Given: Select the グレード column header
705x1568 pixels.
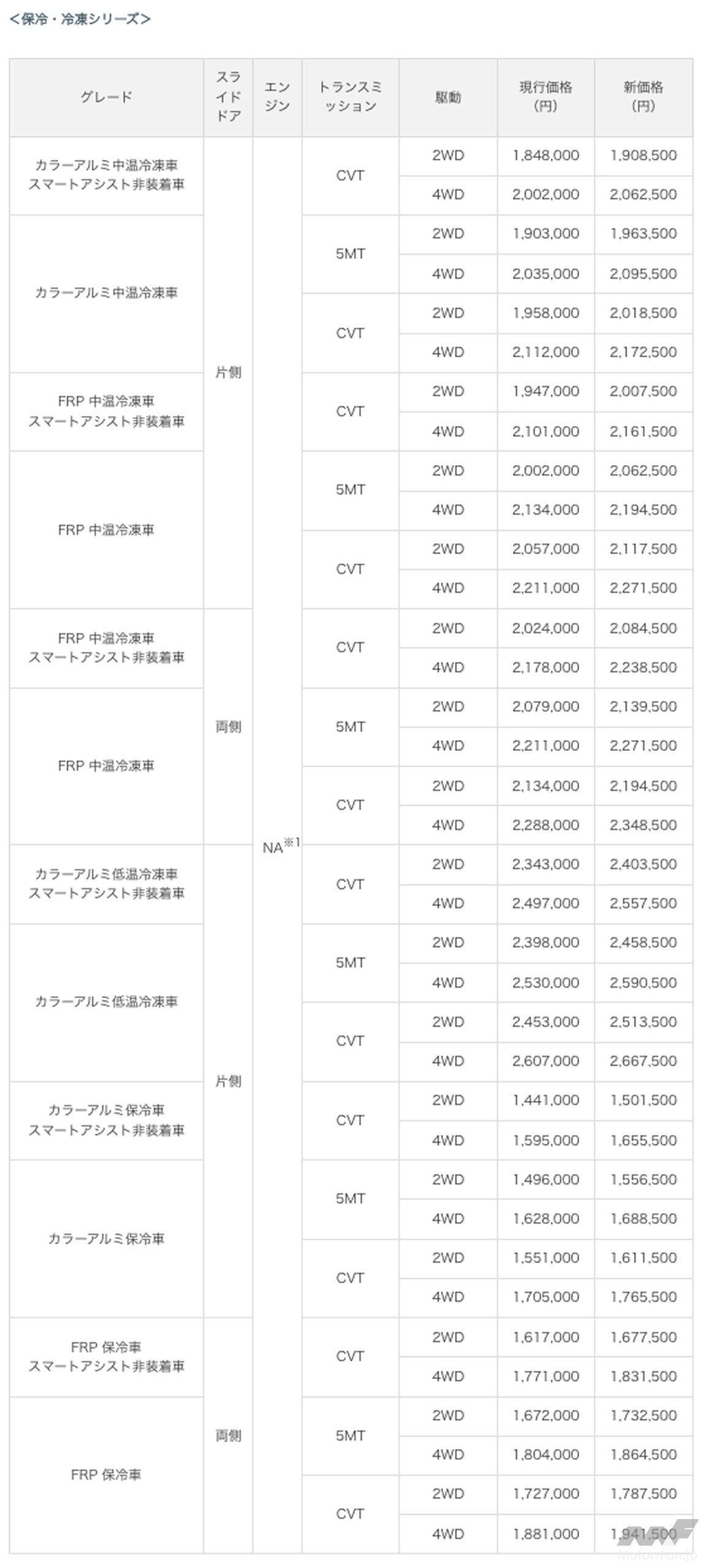Looking at the screenshot, I should [x=106, y=97].
